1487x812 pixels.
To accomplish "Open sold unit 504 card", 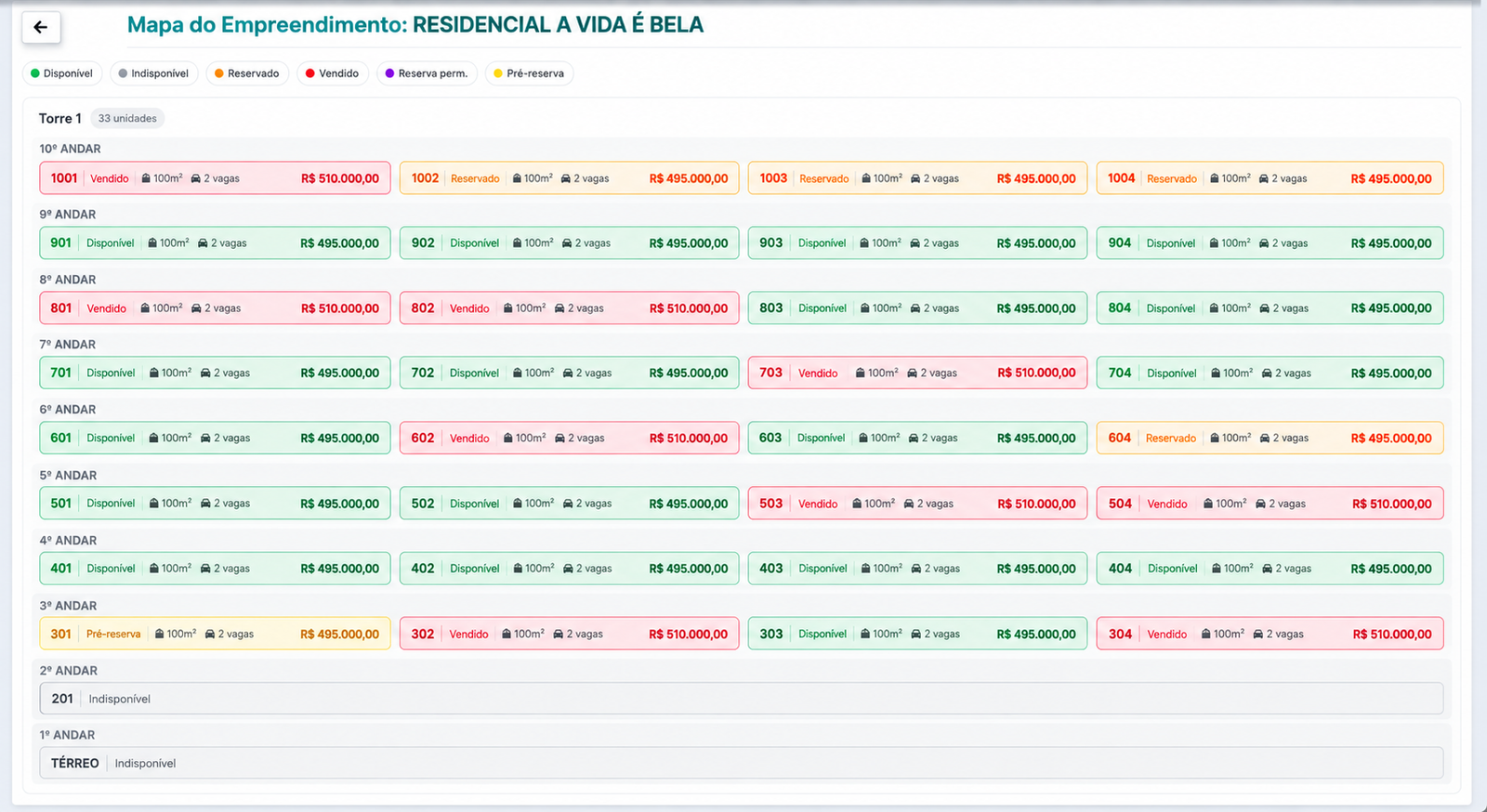I will point(1270,504).
